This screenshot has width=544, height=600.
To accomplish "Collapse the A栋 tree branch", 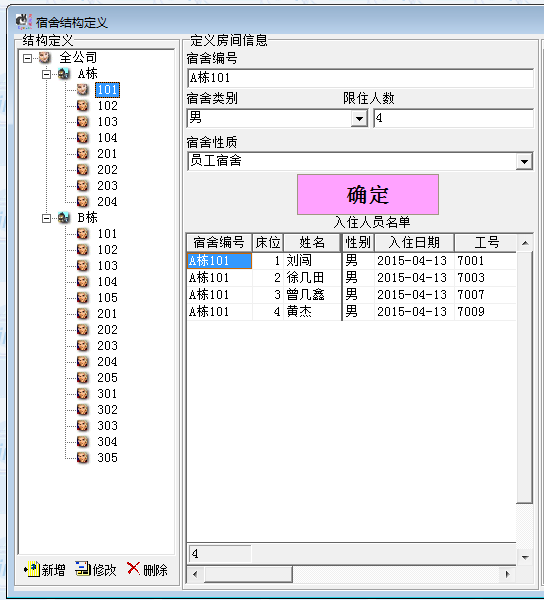I will (46, 74).
